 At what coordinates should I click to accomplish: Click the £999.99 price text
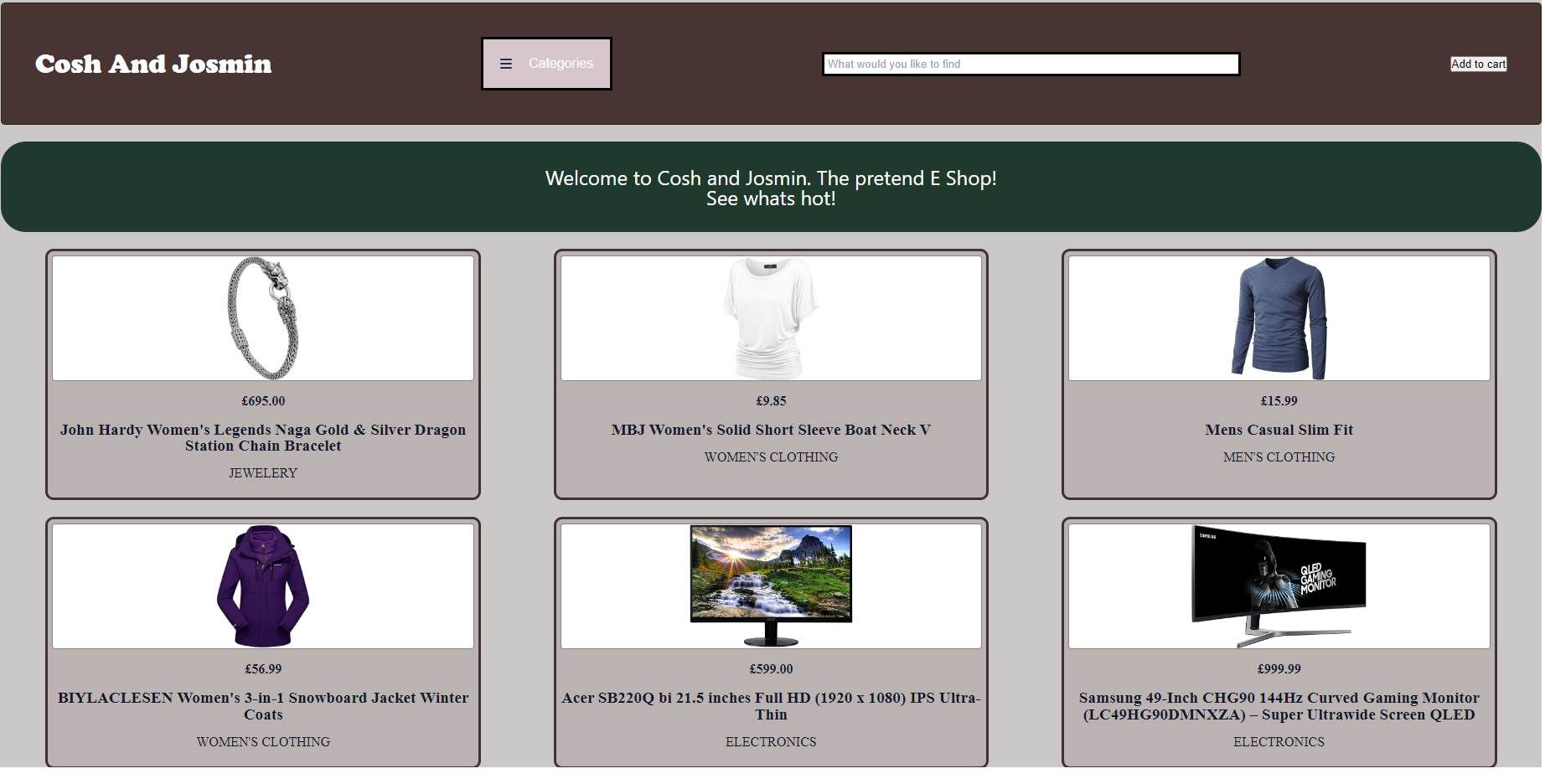(1279, 669)
